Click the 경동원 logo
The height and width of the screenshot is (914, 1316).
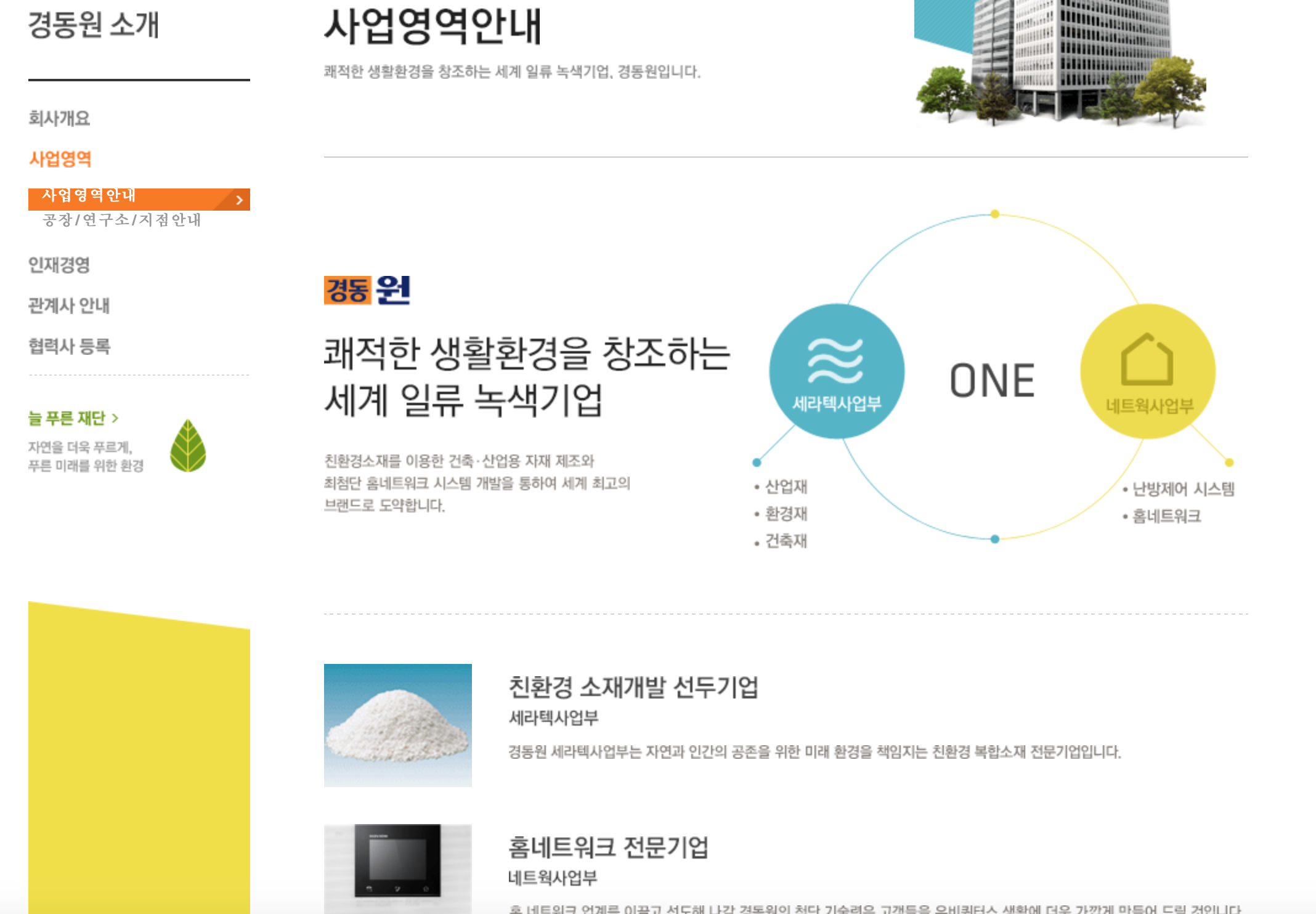(x=367, y=290)
